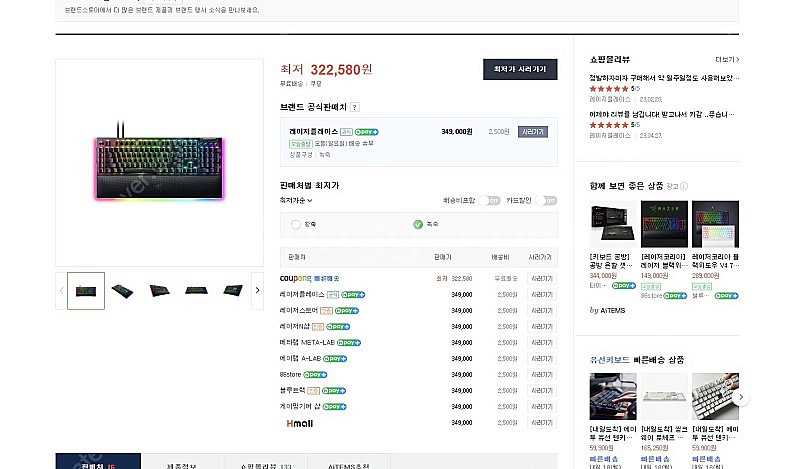Show next fast-delivery products with right chevron
The image size is (800, 469).
pyautogui.click(x=741, y=397)
